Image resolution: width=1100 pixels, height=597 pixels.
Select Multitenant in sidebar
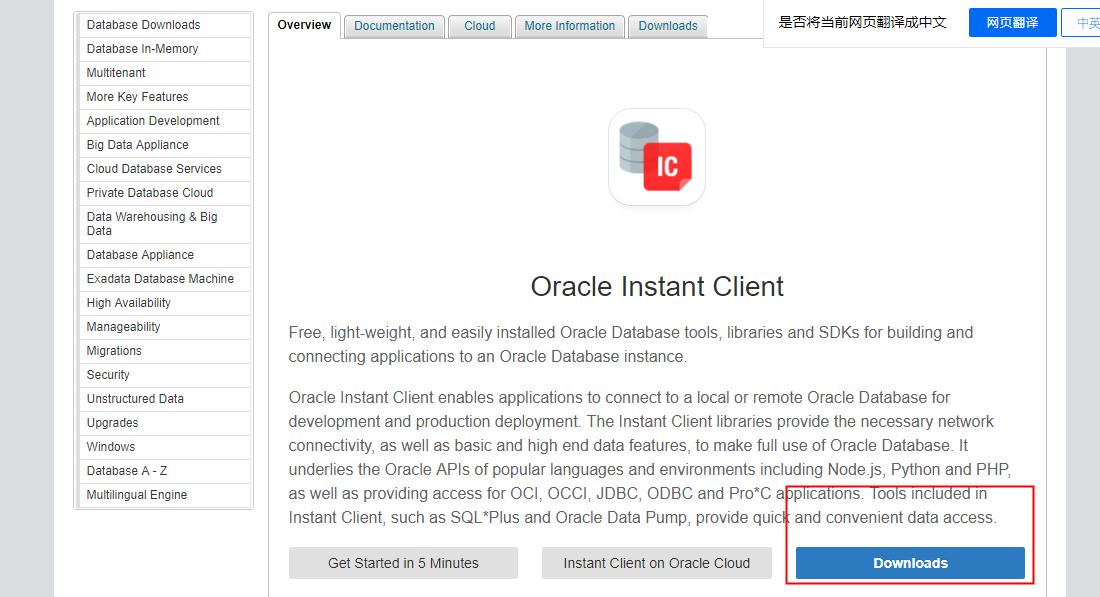tap(164, 73)
